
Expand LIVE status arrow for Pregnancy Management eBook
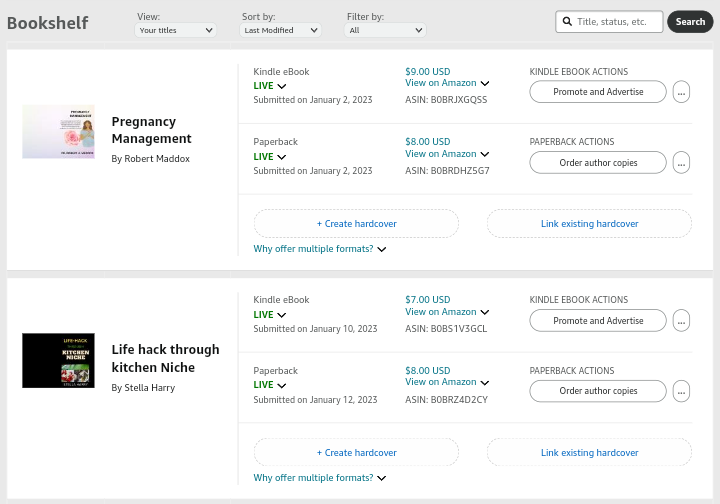(282, 86)
